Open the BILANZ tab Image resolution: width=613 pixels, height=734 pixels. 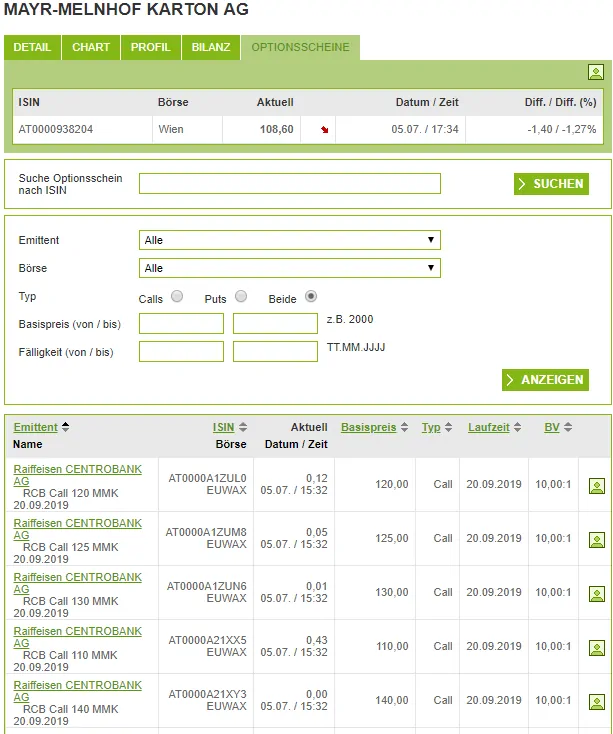211,47
